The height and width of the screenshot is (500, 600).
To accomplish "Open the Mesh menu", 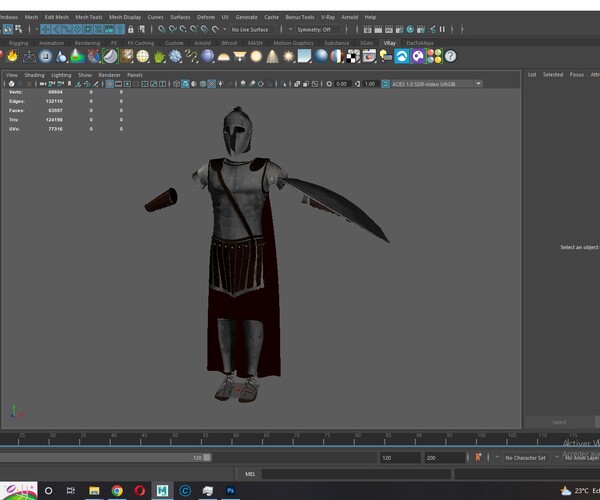I will click(31, 17).
